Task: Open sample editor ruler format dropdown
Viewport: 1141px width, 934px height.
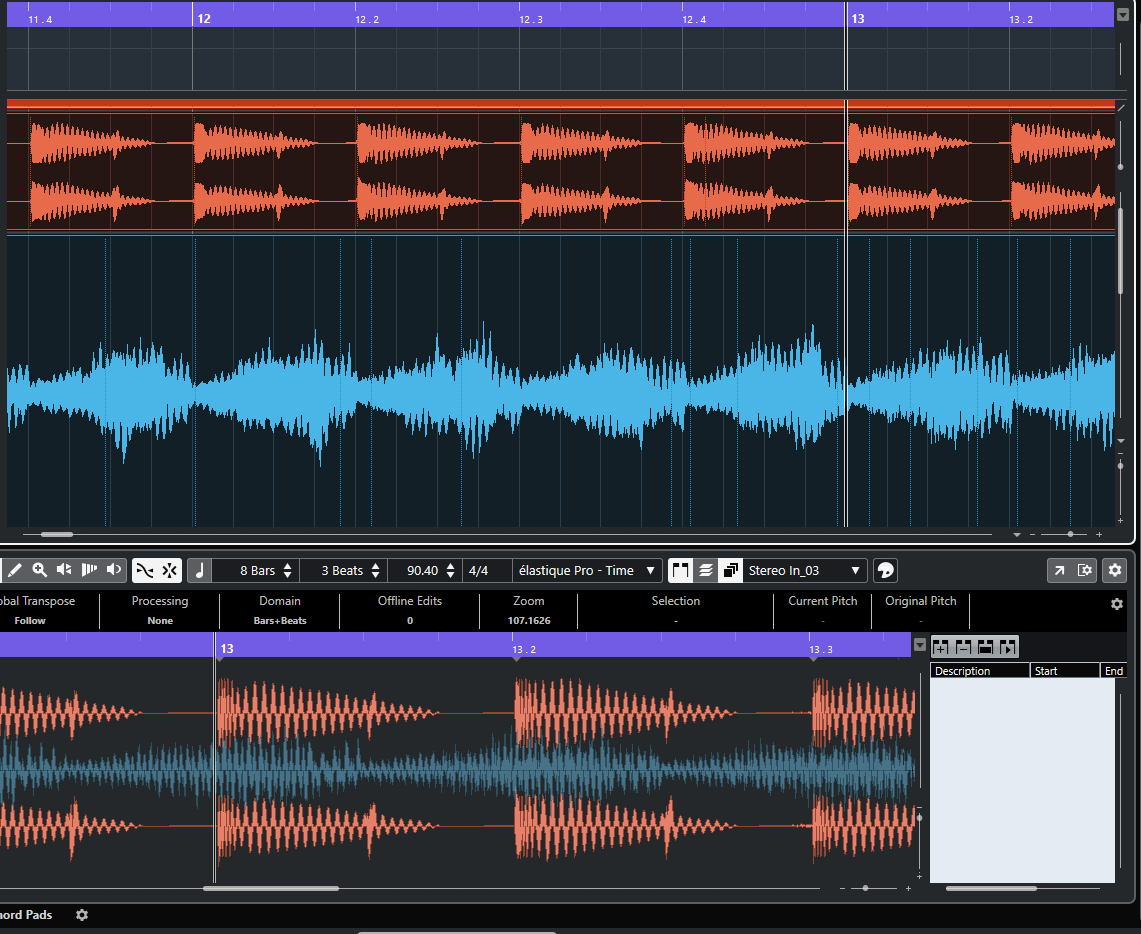Action: click(920, 645)
